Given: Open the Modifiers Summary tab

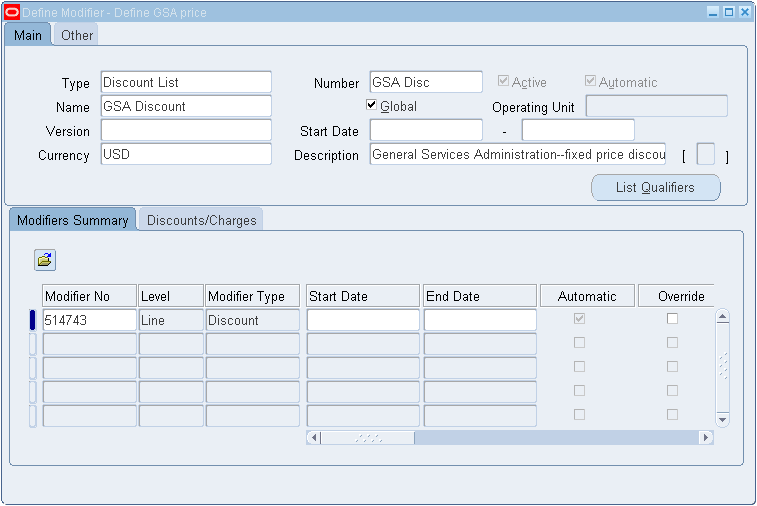Looking at the screenshot, I should click(72, 220).
